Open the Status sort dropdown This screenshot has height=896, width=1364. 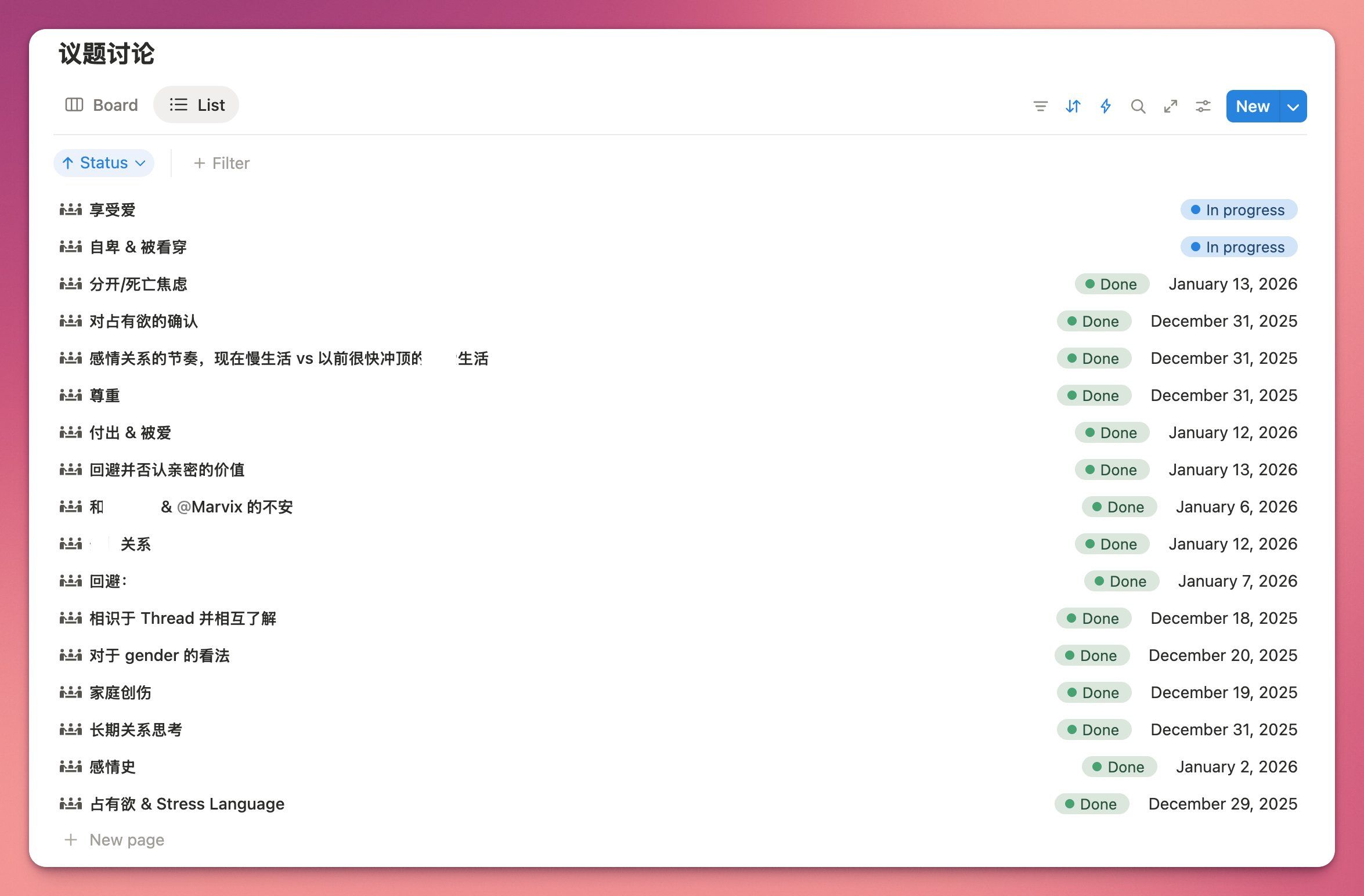[104, 163]
